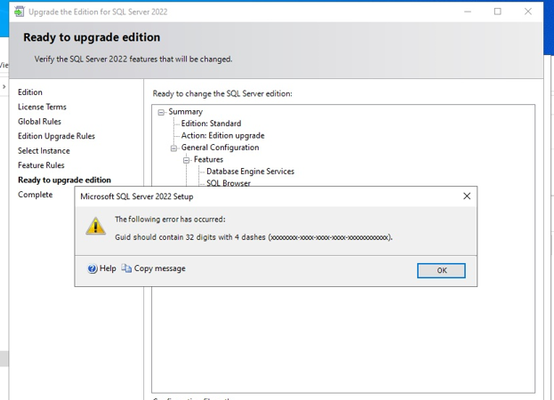
Task: Click the Copy message clipboard icon
Action: [x=126, y=269]
